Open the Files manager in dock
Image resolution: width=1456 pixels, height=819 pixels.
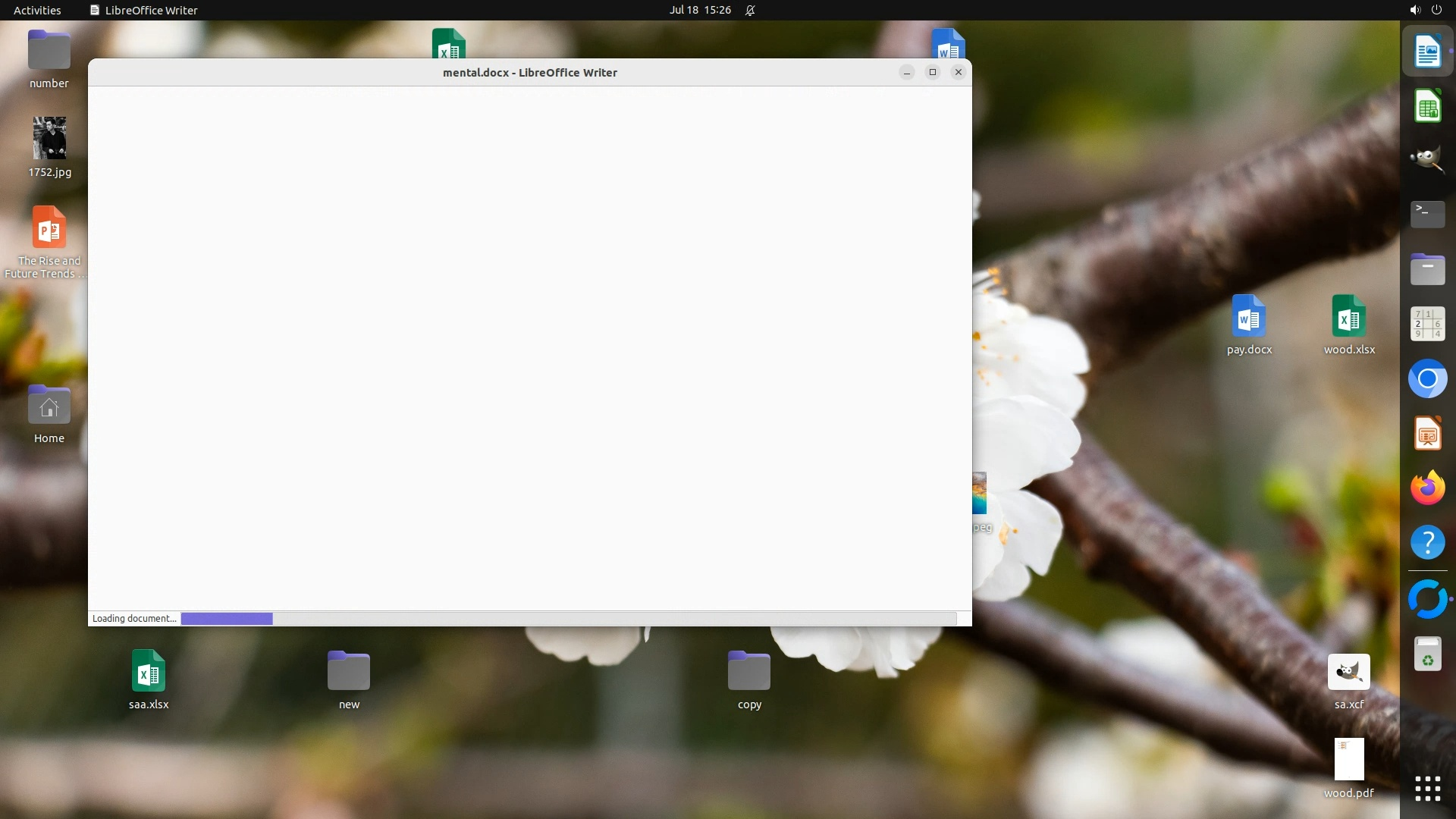pyautogui.click(x=1427, y=269)
